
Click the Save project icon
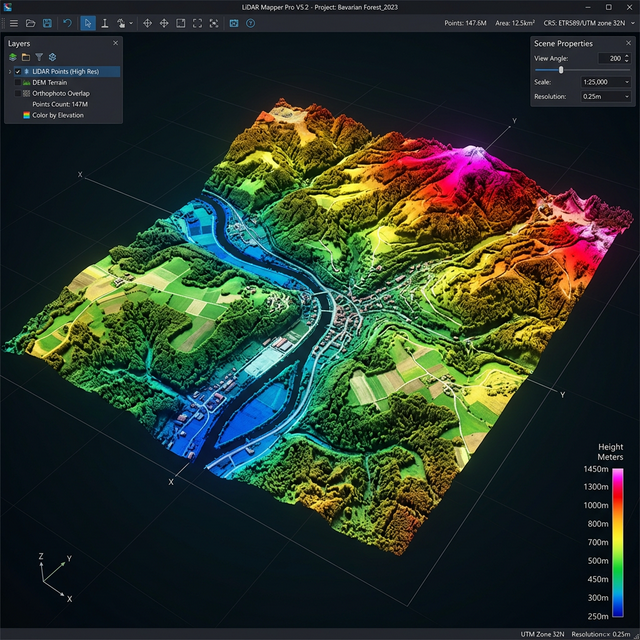(47, 22)
